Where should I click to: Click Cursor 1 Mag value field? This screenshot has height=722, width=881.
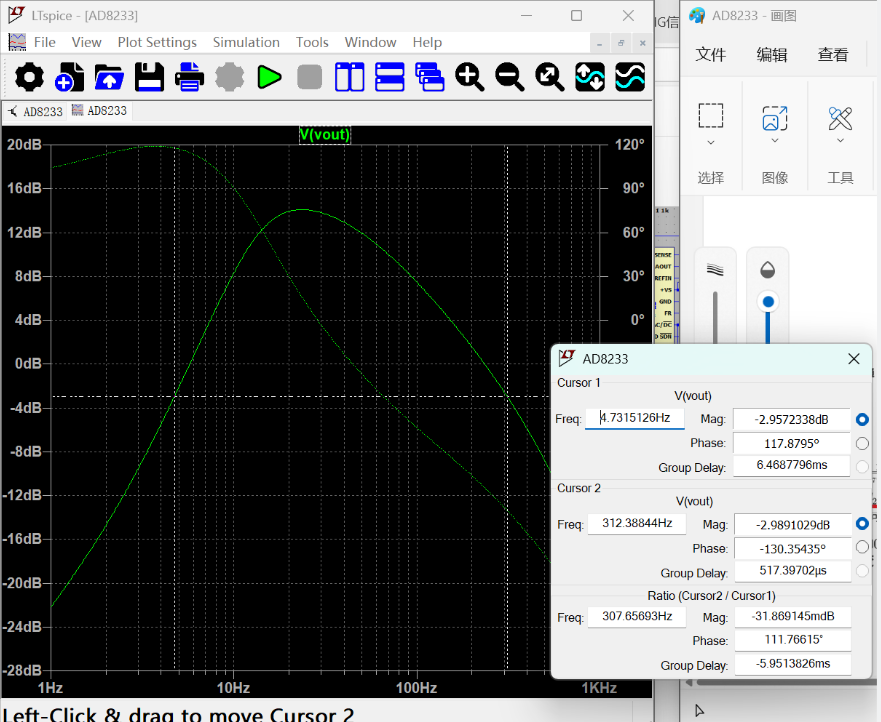(x=791, y=420)
